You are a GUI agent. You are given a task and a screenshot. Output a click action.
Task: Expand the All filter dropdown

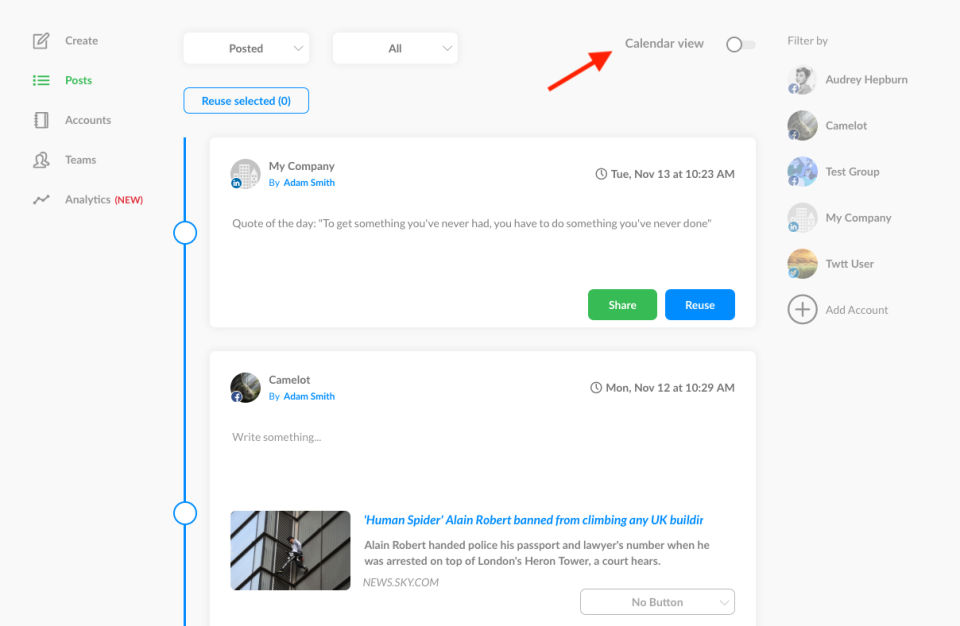pyautogui.click(x=395, y=48)
